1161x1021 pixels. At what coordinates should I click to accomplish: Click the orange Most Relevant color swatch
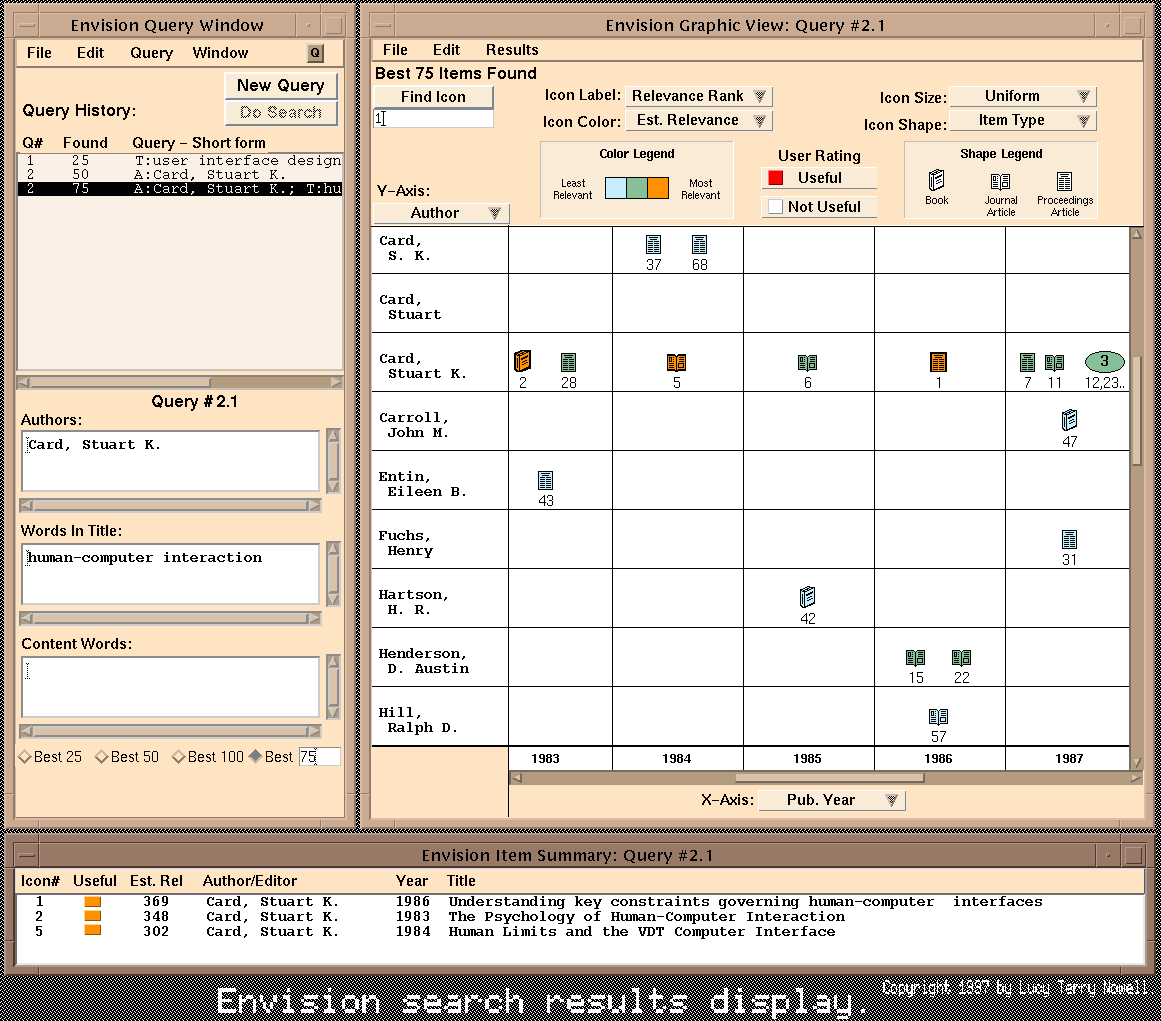(x=658, y=188)
